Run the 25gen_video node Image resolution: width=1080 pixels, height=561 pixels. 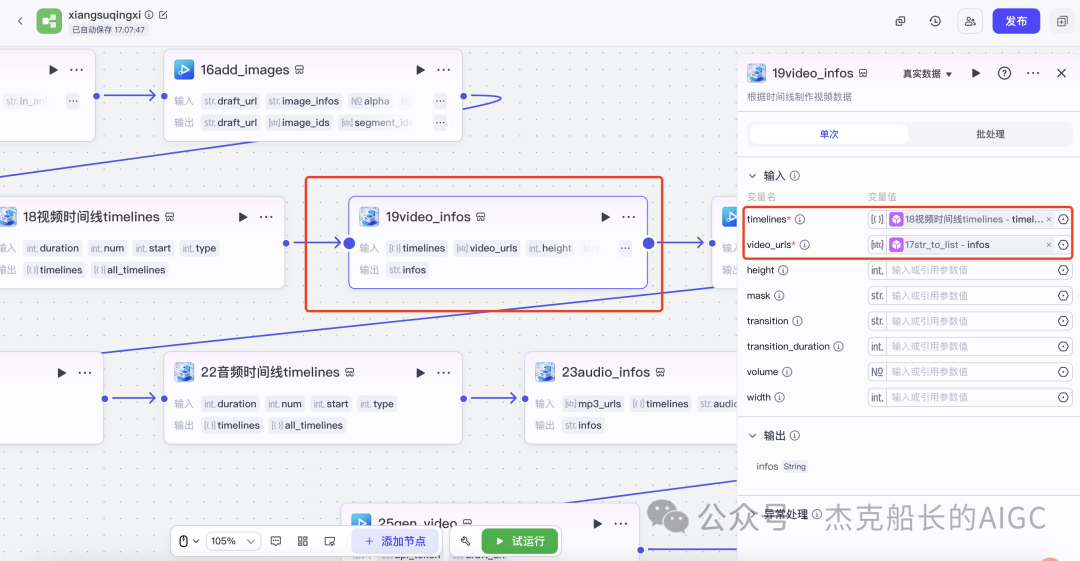[597, 524]
